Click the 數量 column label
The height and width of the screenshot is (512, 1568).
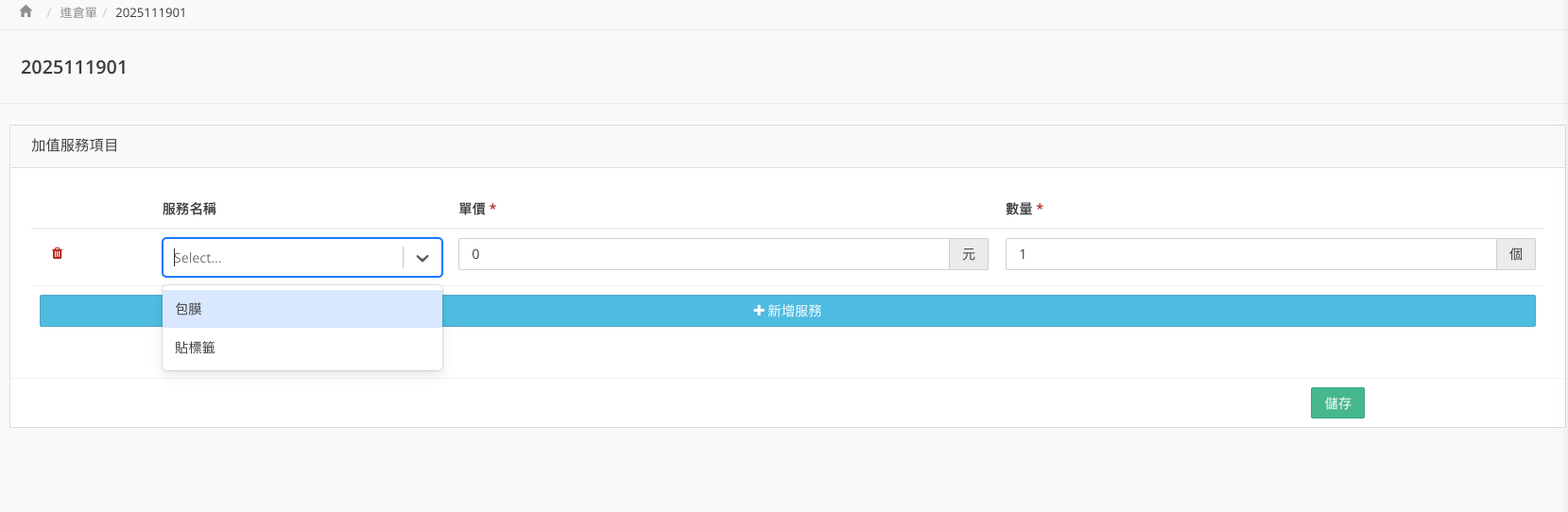coord(1019,209)
